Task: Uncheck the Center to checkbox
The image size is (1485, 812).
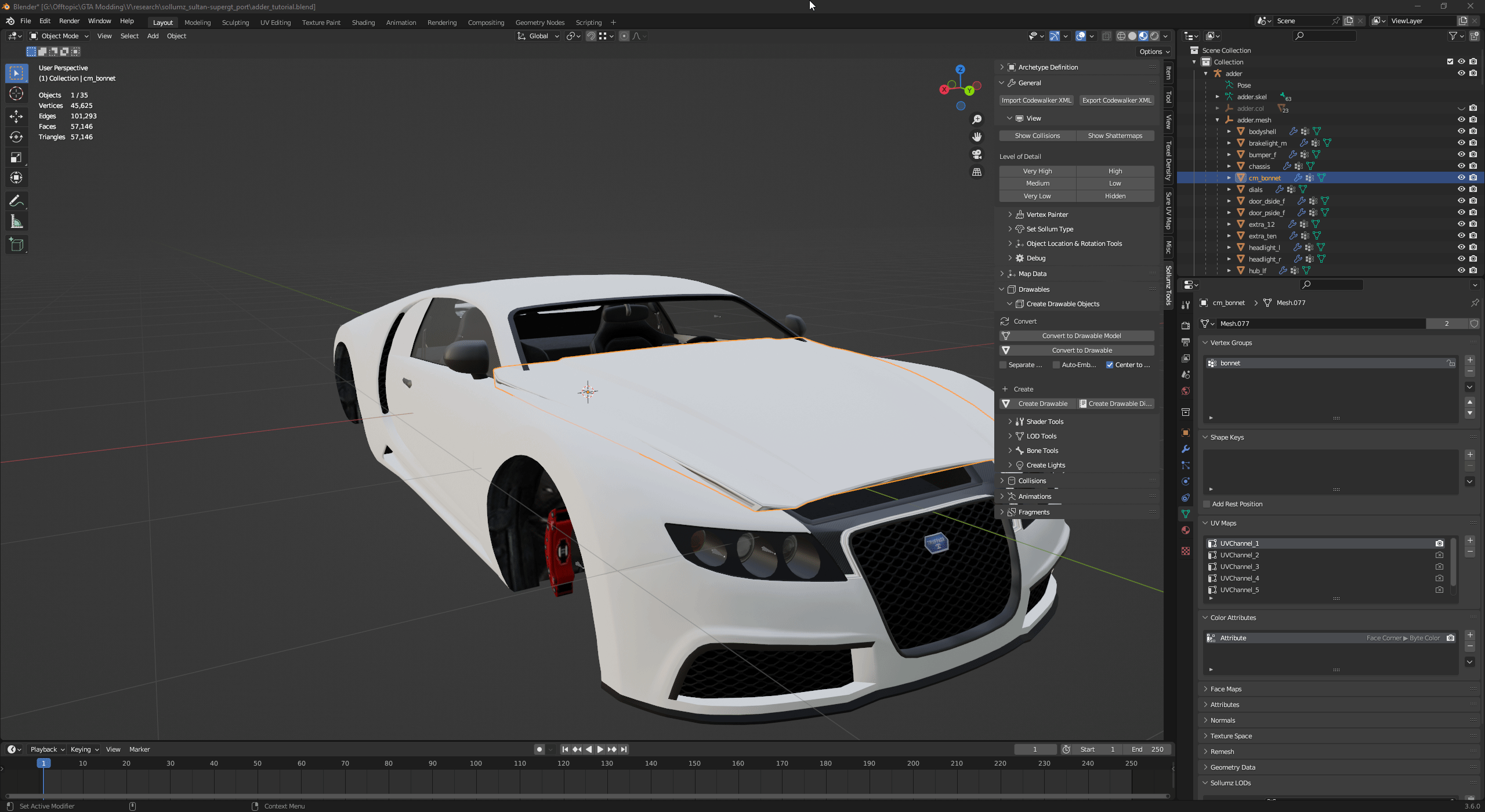Action: [x=1110, y=365]
